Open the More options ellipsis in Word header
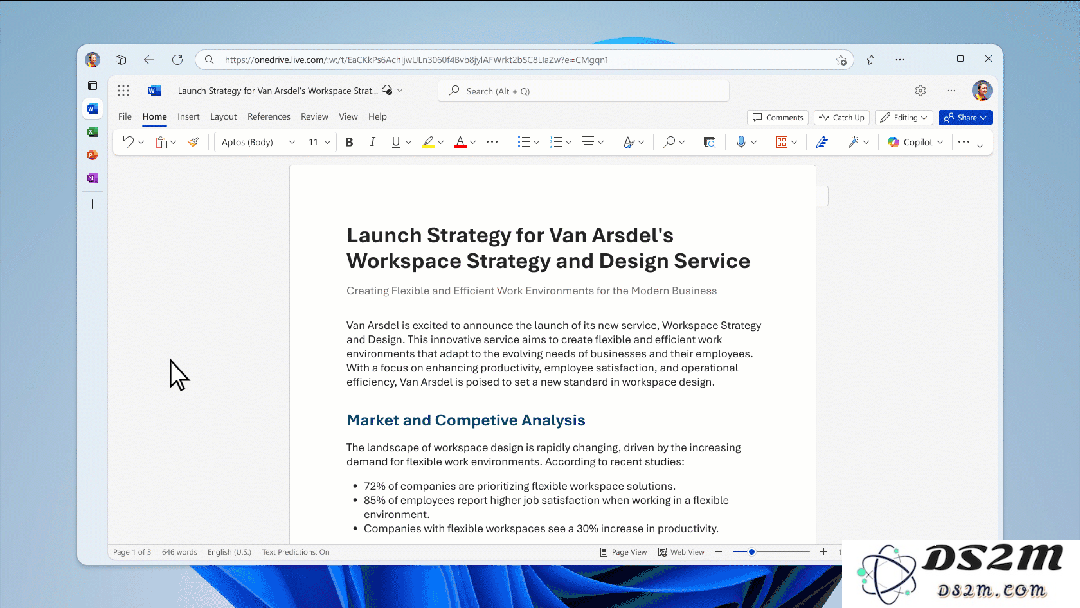1080x608 pixels. click(x=951, y=90)
